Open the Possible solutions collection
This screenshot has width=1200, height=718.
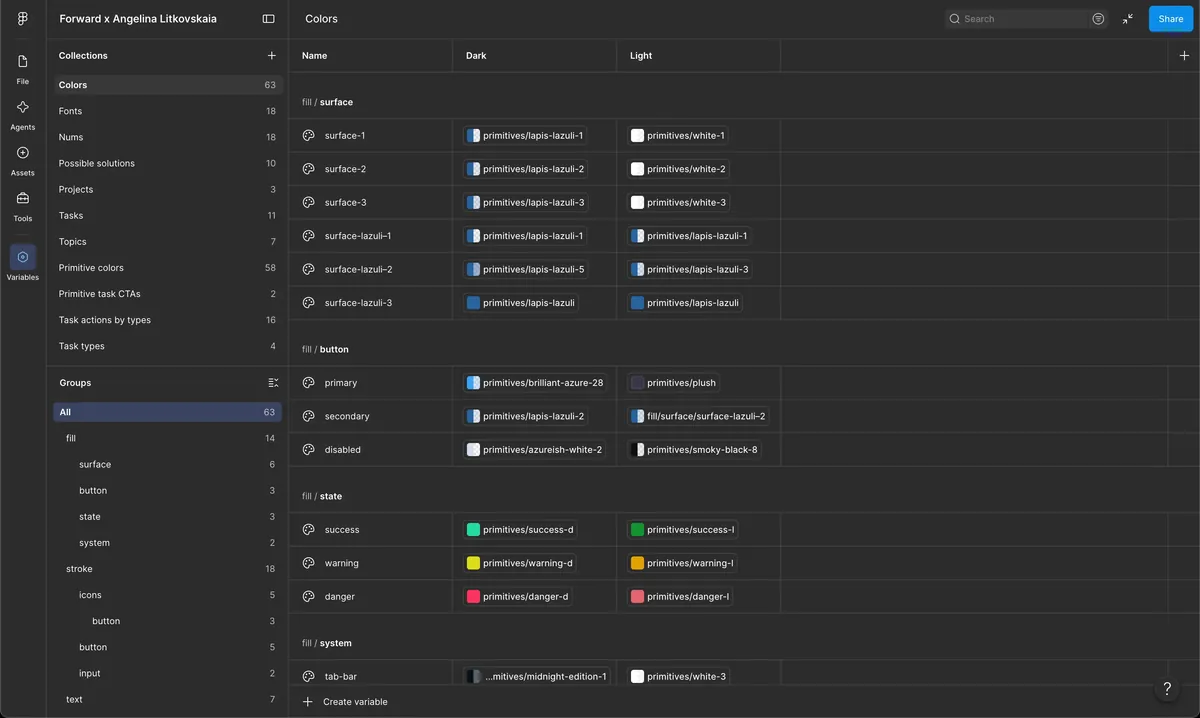[168, 163]
